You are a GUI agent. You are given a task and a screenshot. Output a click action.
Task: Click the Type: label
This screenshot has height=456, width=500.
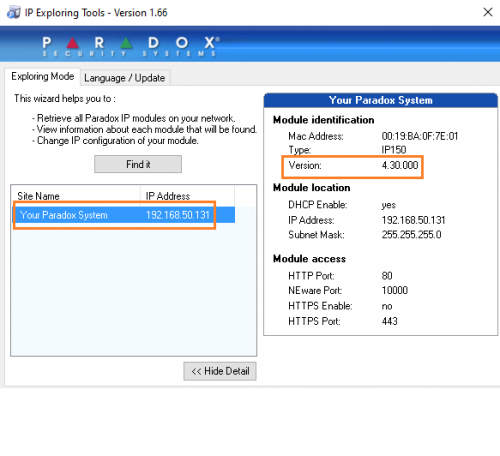pyautogui.click(x=300, y=150)
